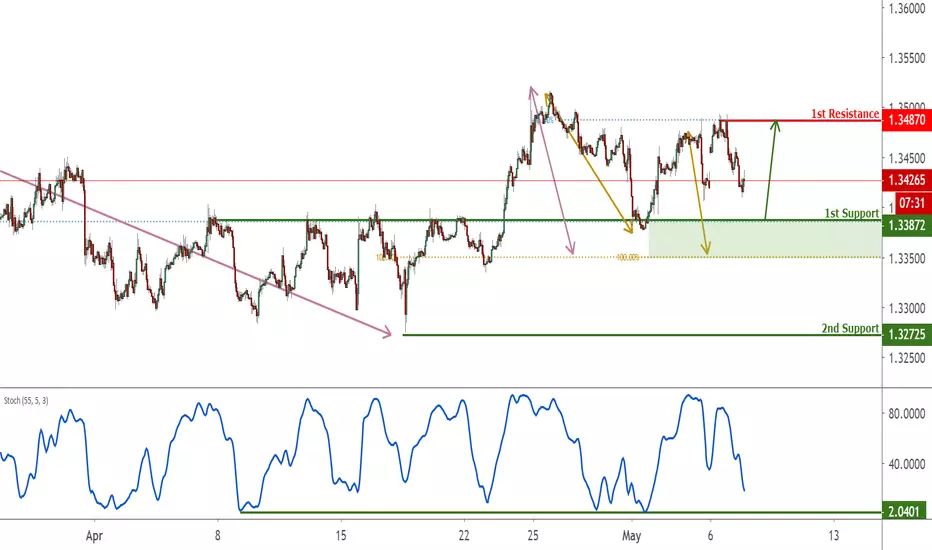
Task: Click the 1.33000 price axis label
Action: click(x=907, y=308)
